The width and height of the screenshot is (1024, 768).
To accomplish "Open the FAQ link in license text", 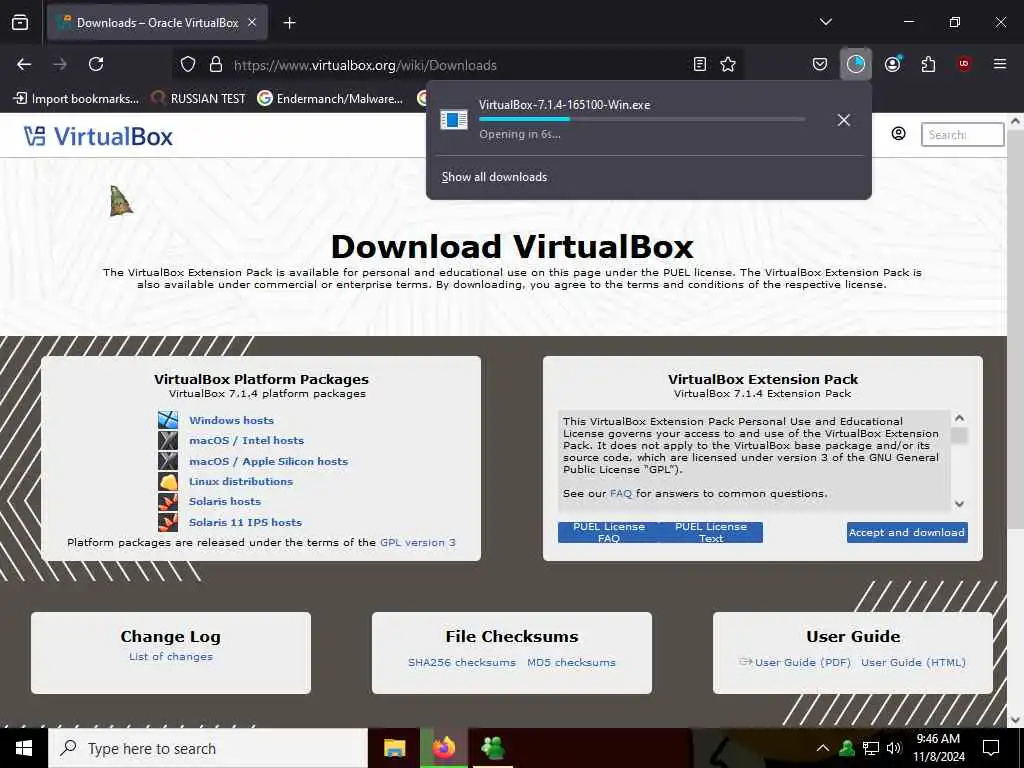I will click(620, 494).
